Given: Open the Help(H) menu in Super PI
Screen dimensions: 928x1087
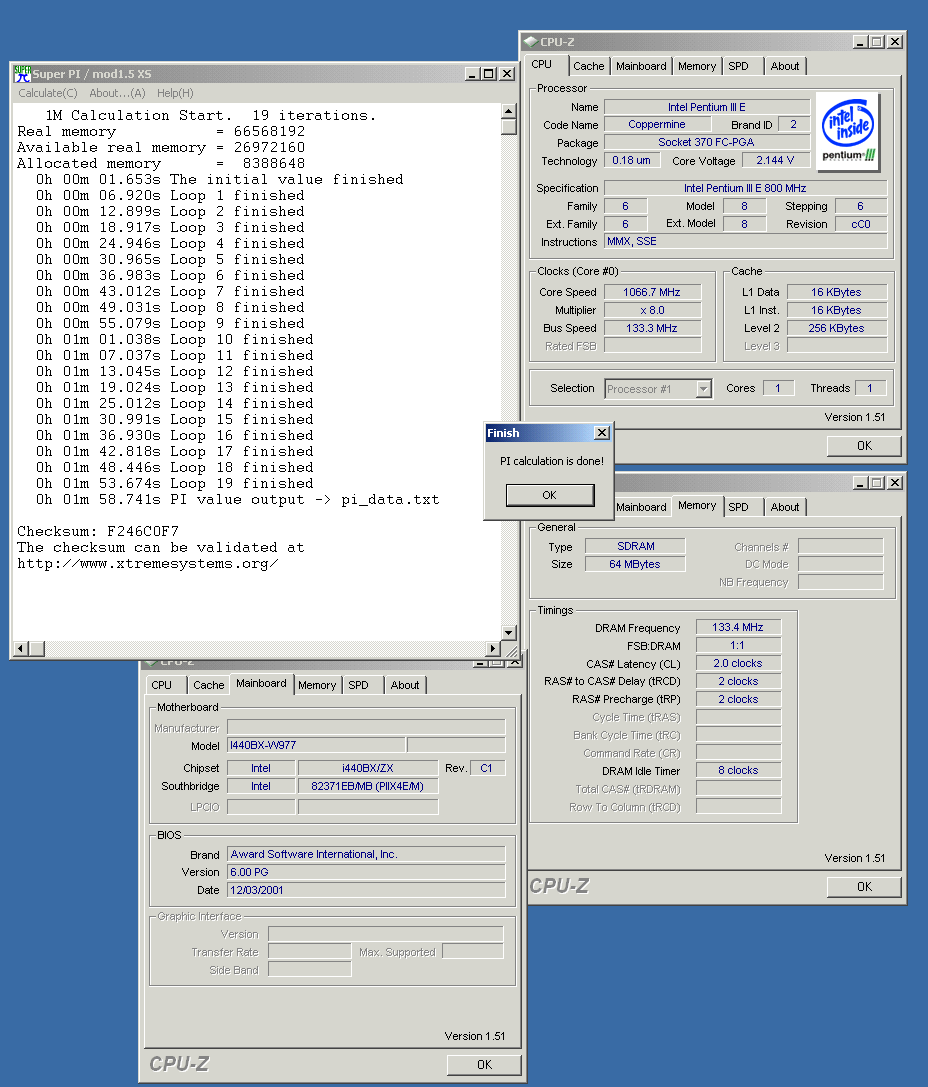Looking at the screenshot, I should [x=175, y=93].
